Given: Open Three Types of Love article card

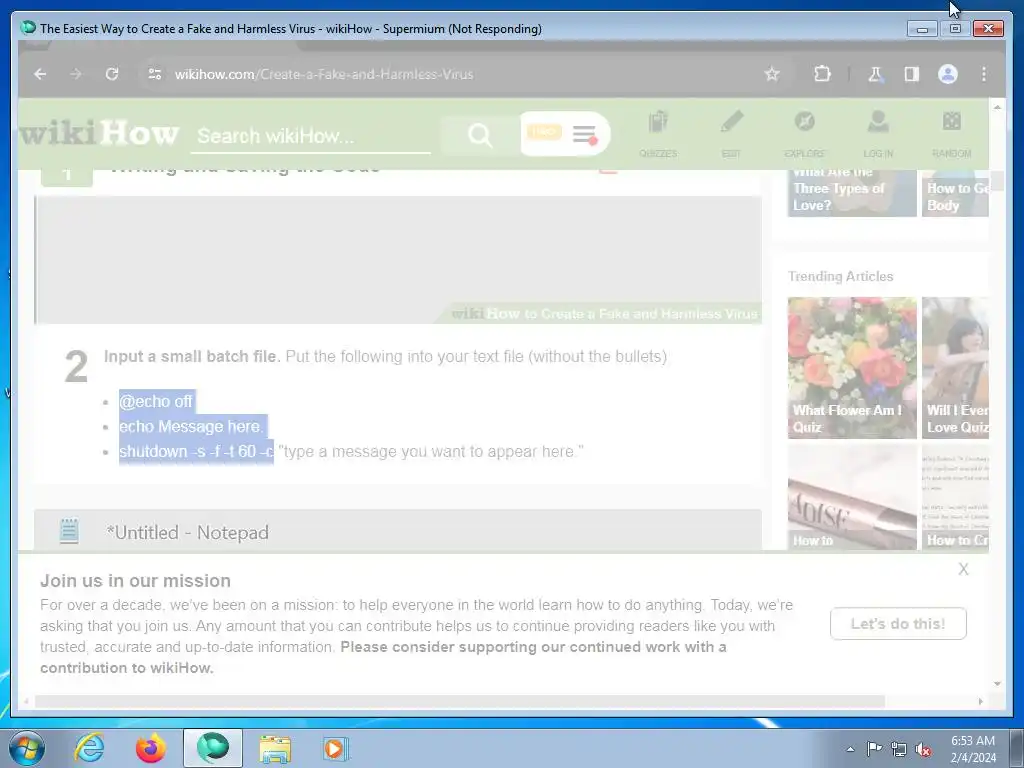Looking at the screenshot, I should (x=852, y=193).
